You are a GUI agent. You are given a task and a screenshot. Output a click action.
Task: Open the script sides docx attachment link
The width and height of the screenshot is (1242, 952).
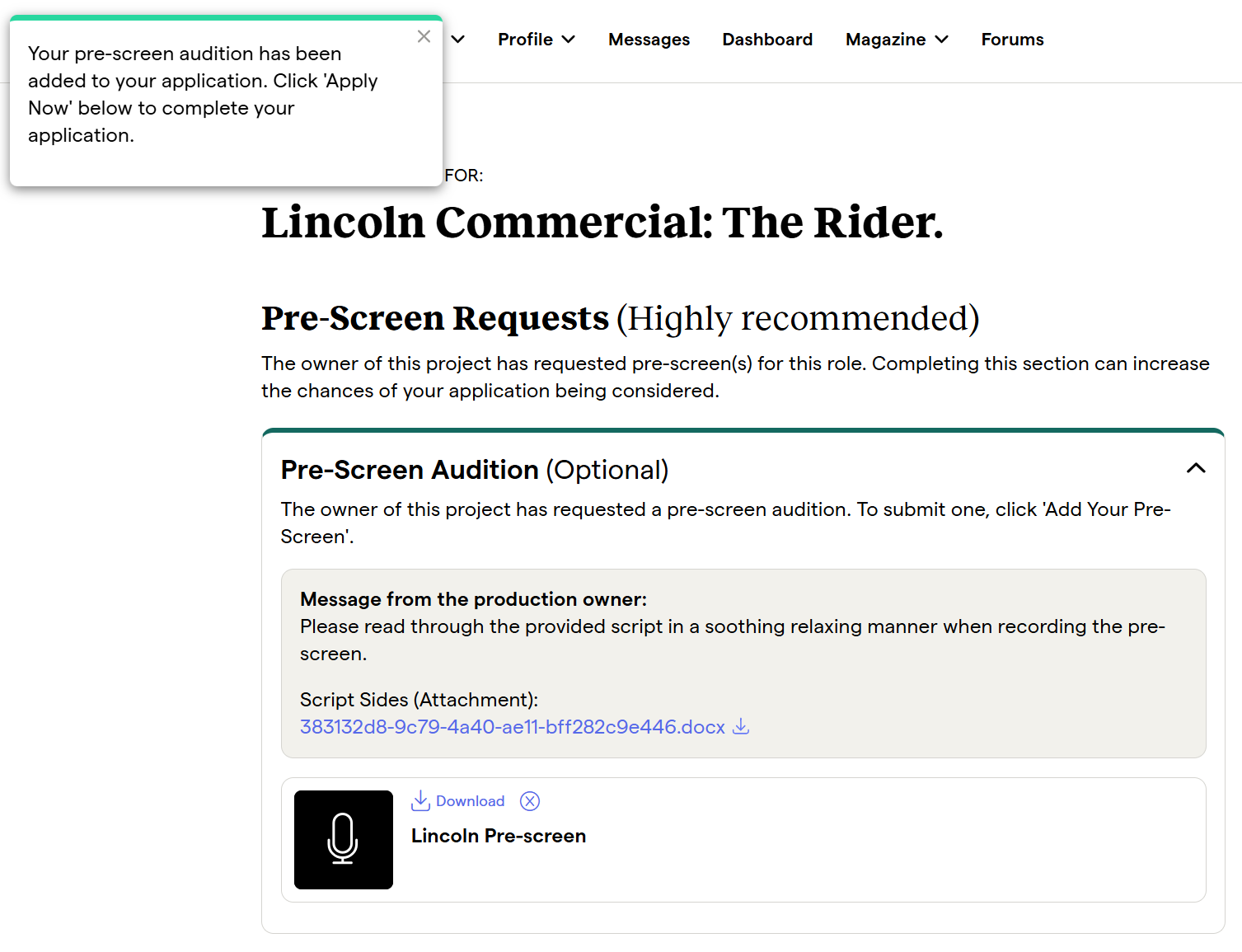point(513,727)
